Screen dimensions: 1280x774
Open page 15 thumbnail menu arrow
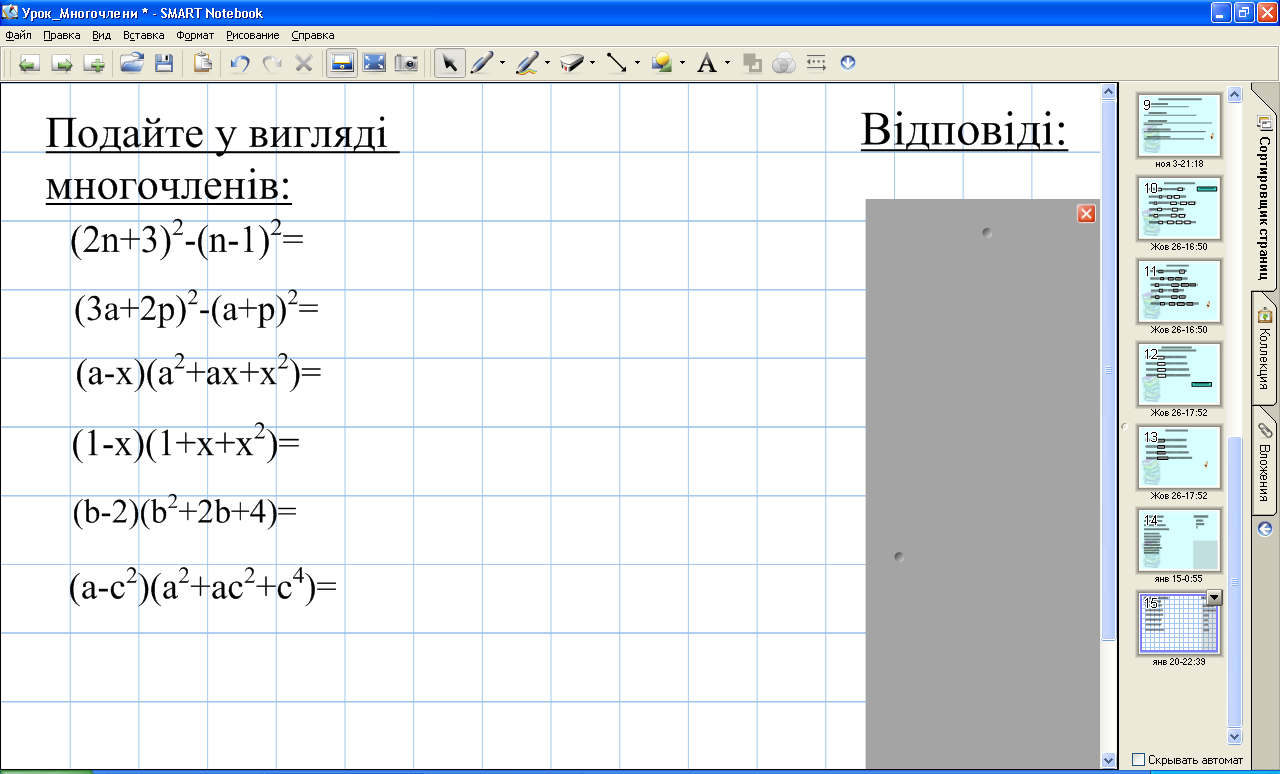1215,597
